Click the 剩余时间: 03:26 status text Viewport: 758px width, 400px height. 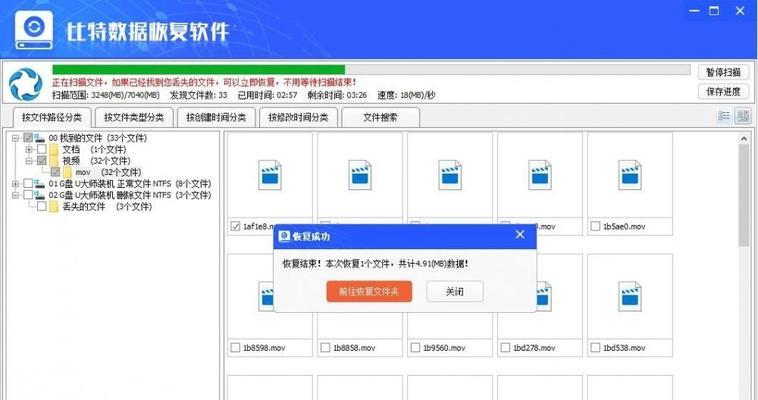(335, 95)
